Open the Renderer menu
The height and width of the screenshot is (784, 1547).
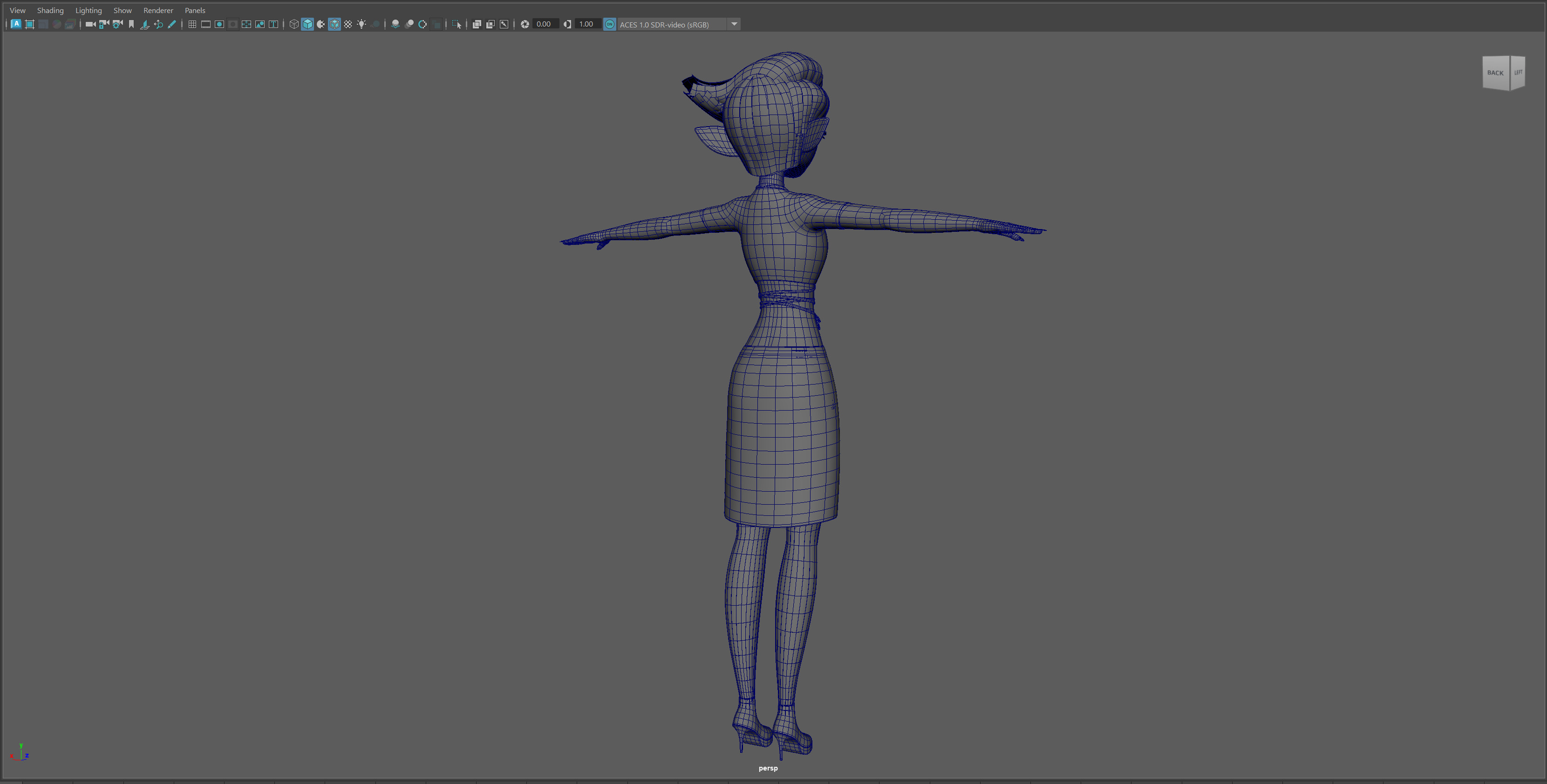pos(158,10)
